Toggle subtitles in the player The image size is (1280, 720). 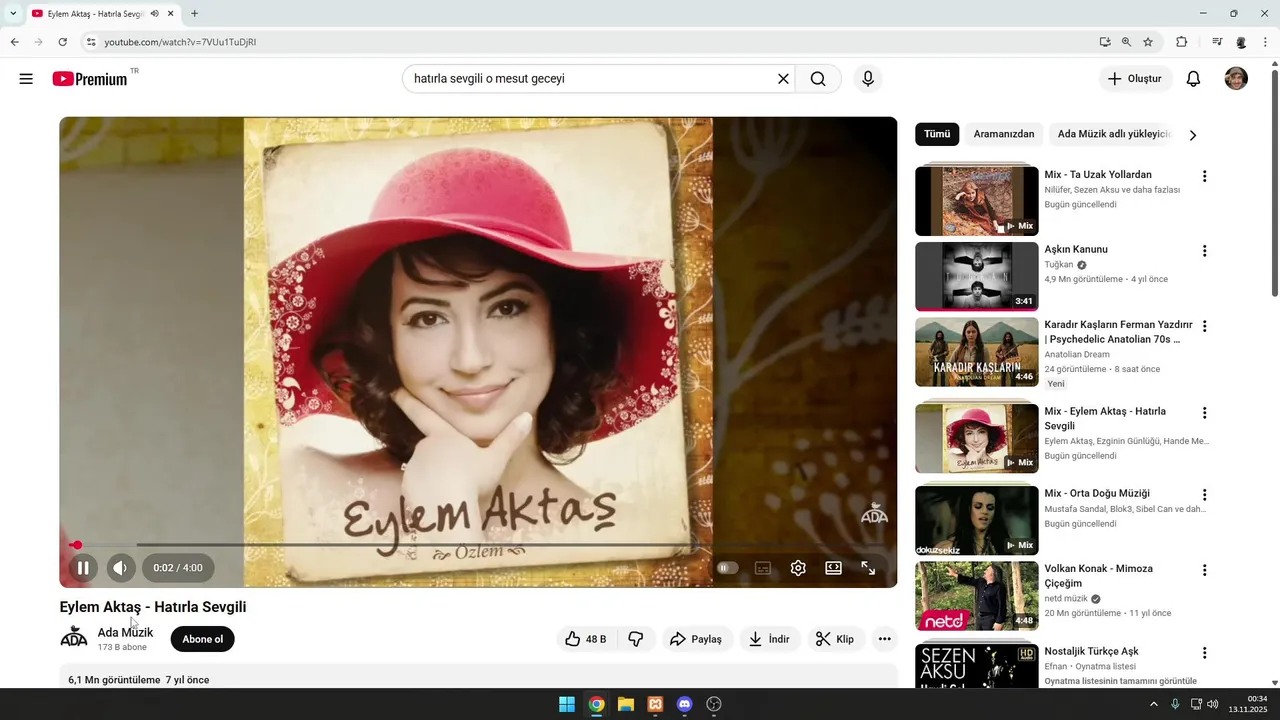click(763, 568)
